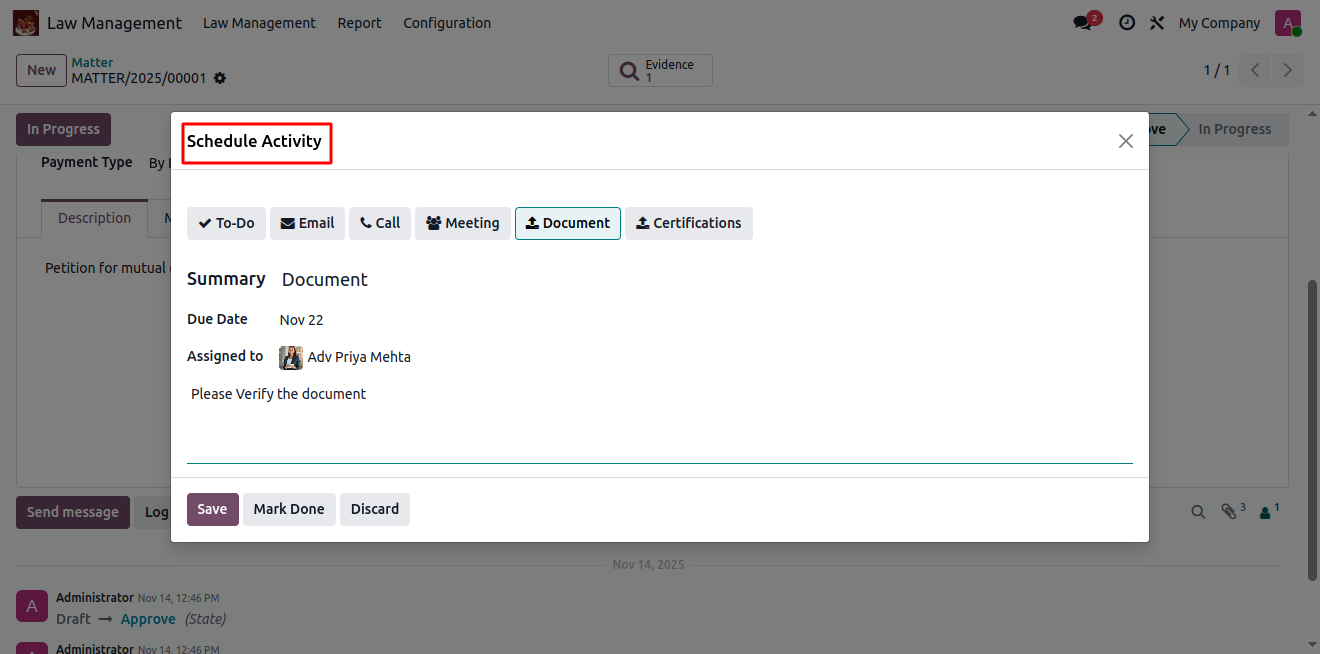Open the messages chat icon with badge
Viewport: 1320px width, 654px height.
(x=1083, y=23)
